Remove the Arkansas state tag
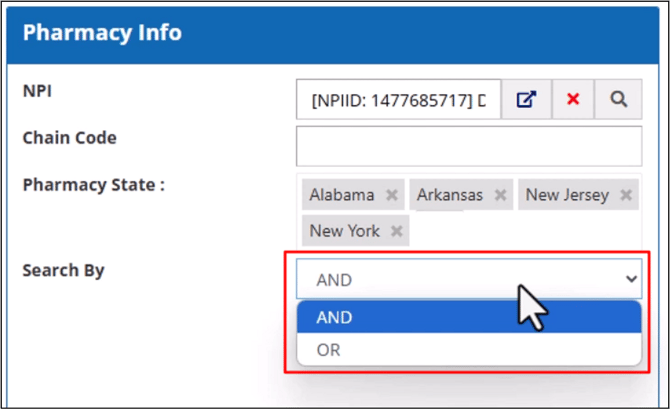 click(501, 195)
